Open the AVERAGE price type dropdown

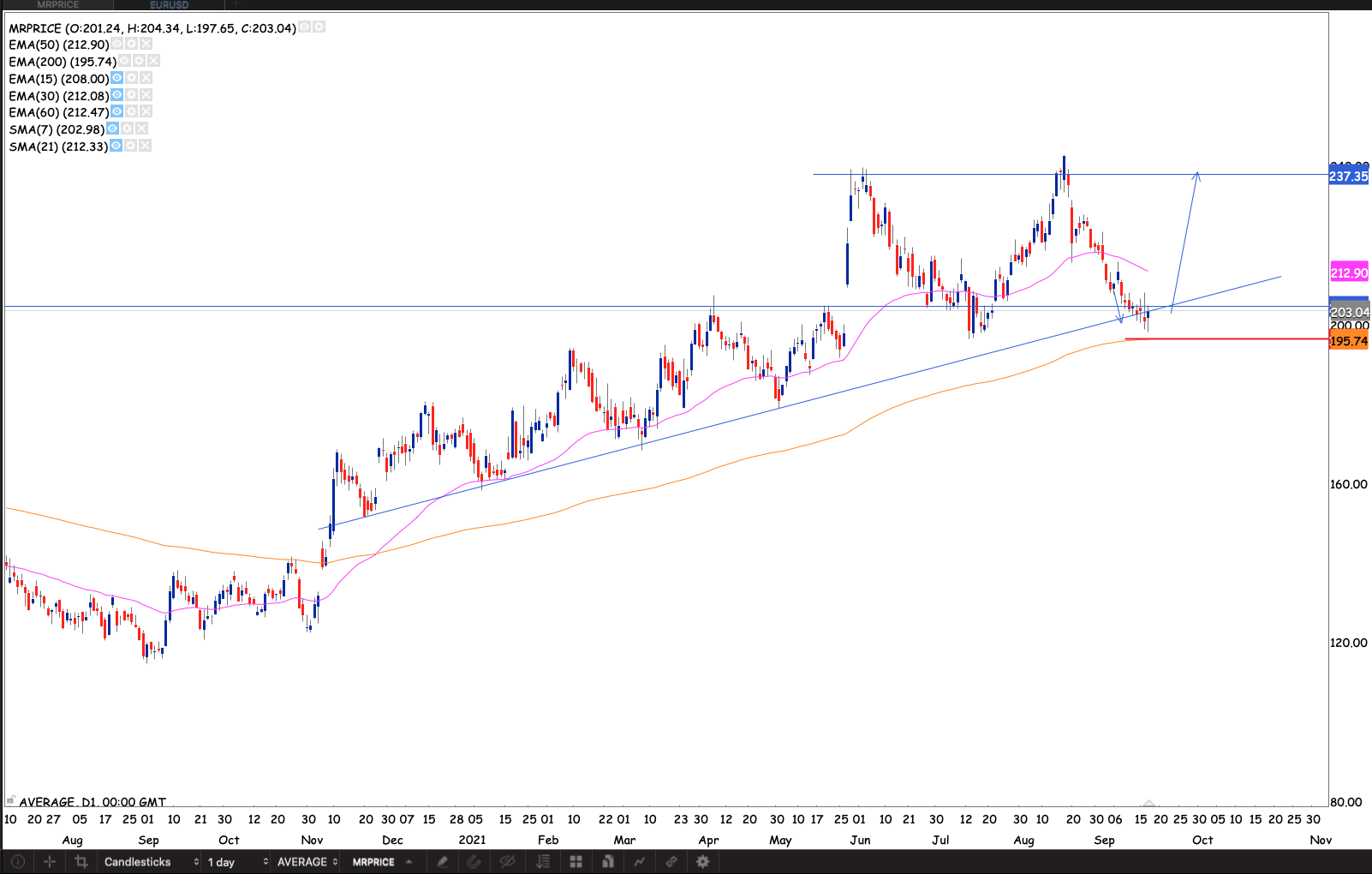tap(307, 862)
